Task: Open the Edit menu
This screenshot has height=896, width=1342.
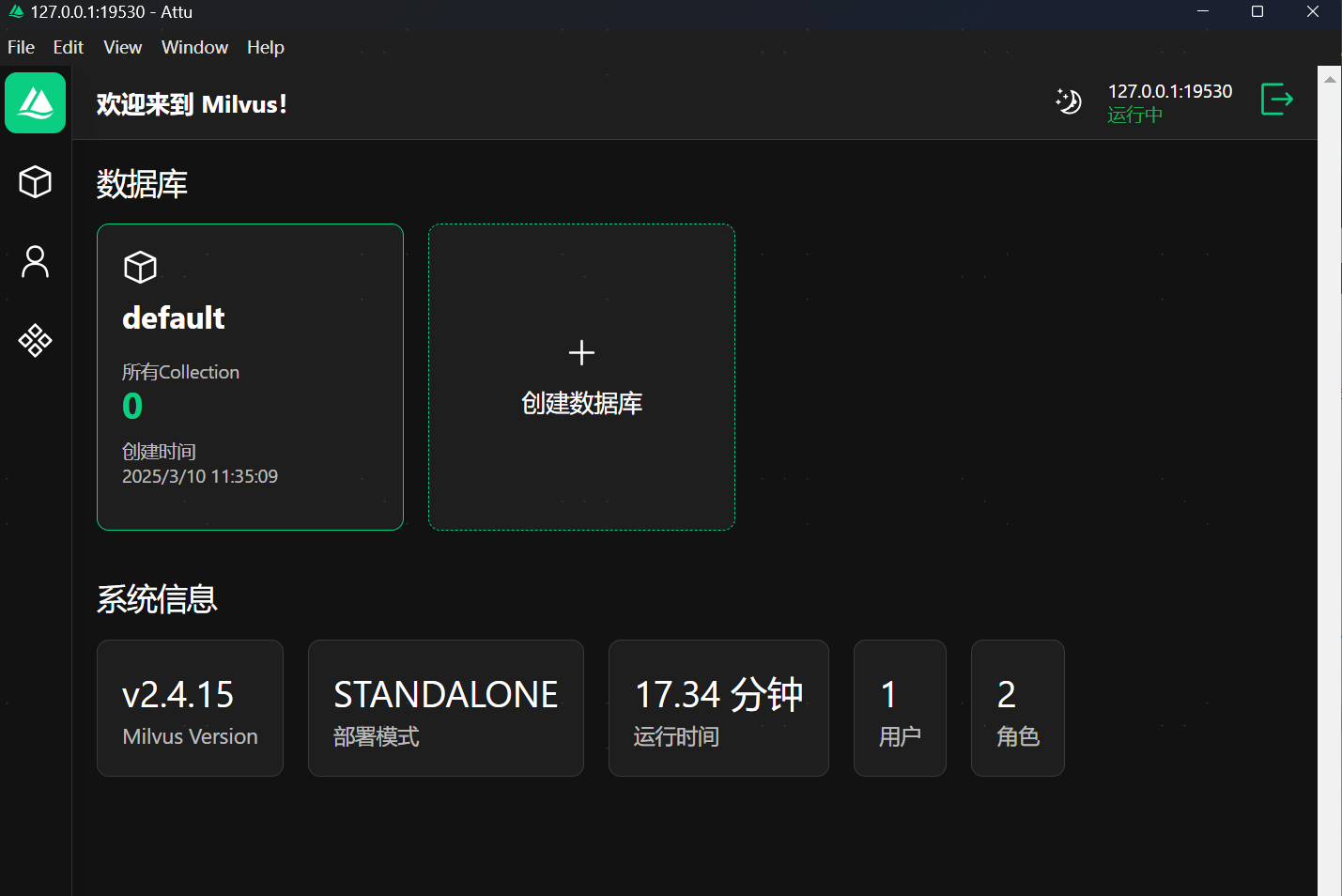Action: (x=68, y=47)
